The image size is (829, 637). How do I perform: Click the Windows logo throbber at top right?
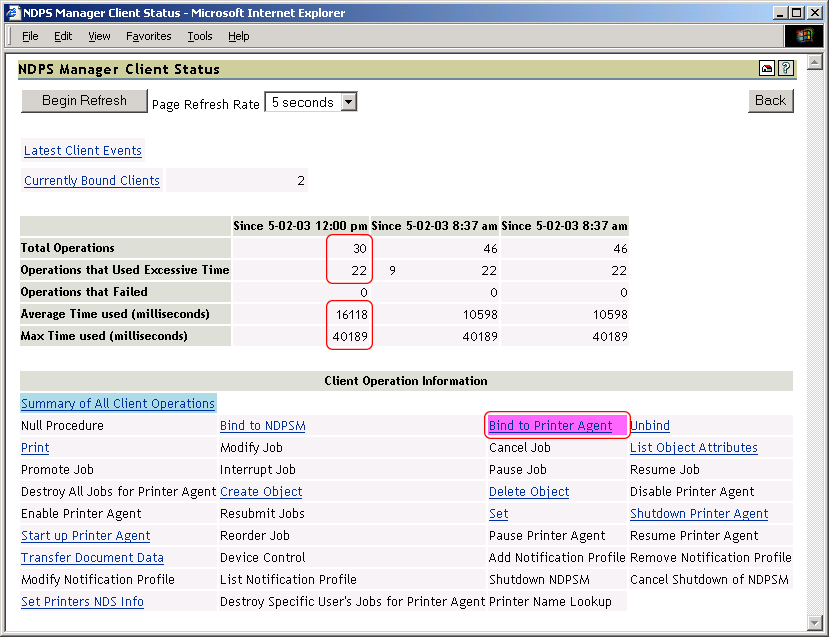click(803, 35)
